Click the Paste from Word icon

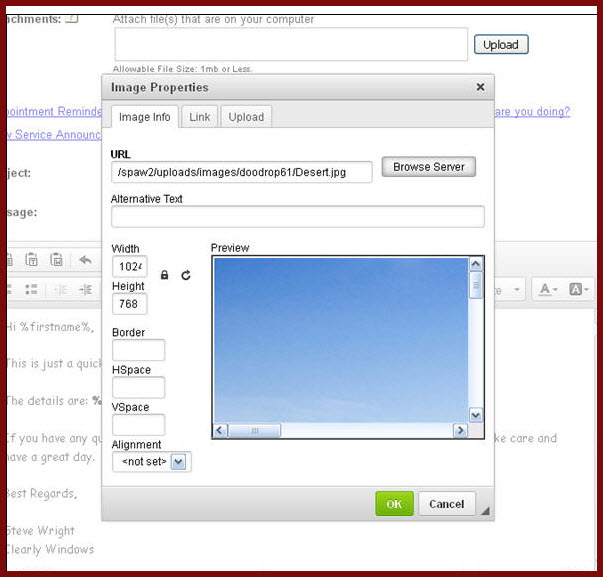56,260
